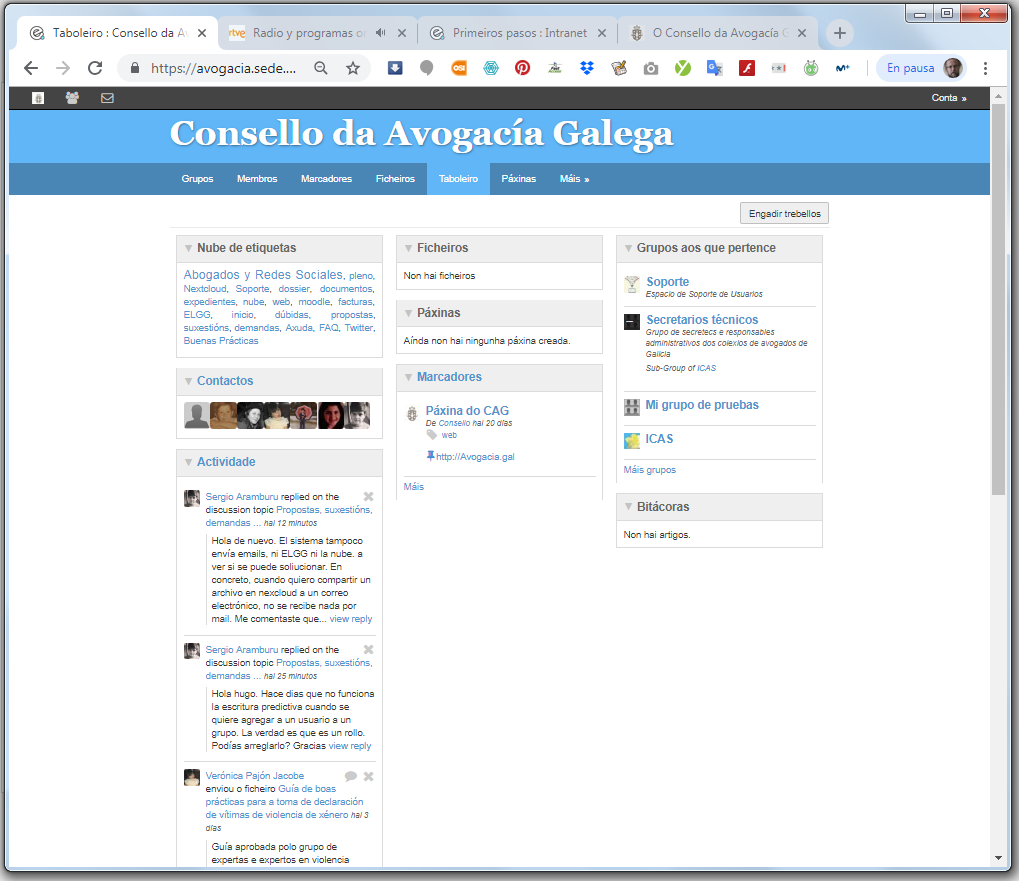Open the messages envelope icon in top bar
The image size is (1019, 881).
[x=107, y=98]
